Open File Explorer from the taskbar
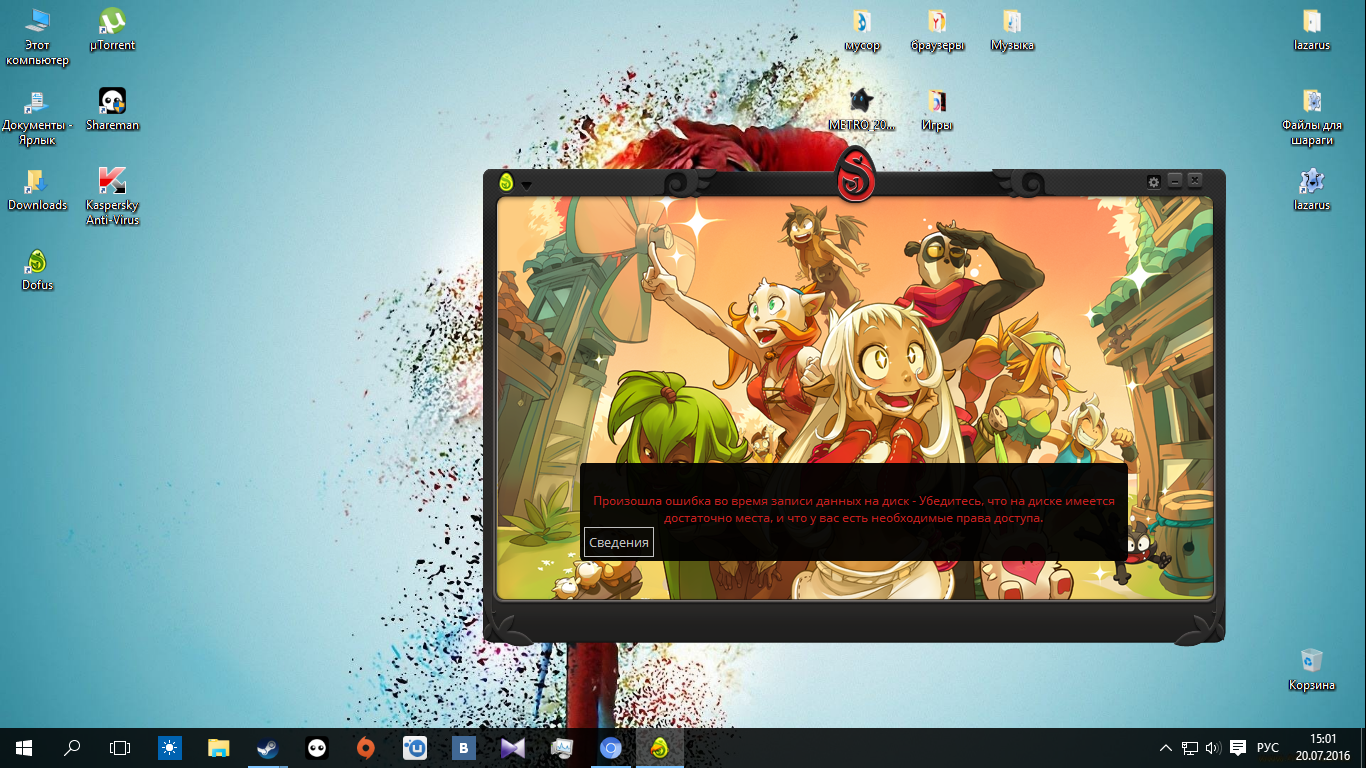 (219, 748)
